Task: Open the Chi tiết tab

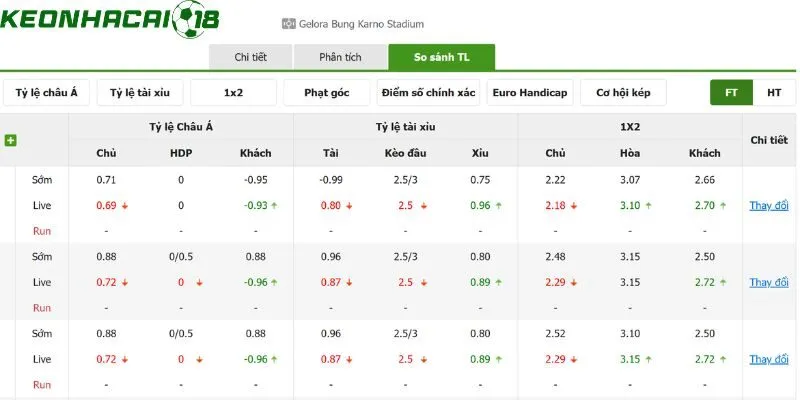Action: click(x=251, y=57)
